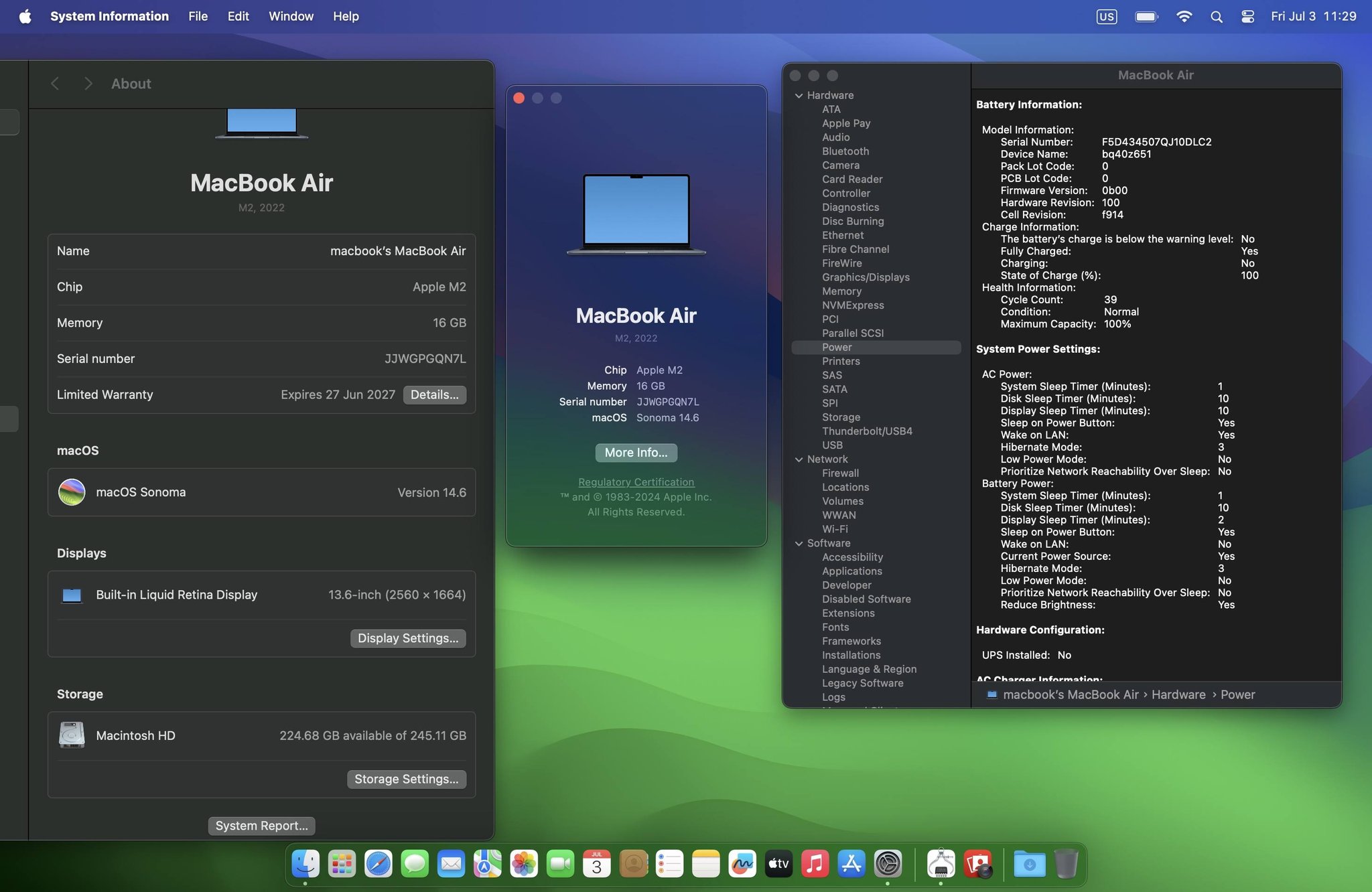Screen dimensions: 1372x892
Task: Select Wi-Fi under Network in sidebar
Action: tap(835, 529)
